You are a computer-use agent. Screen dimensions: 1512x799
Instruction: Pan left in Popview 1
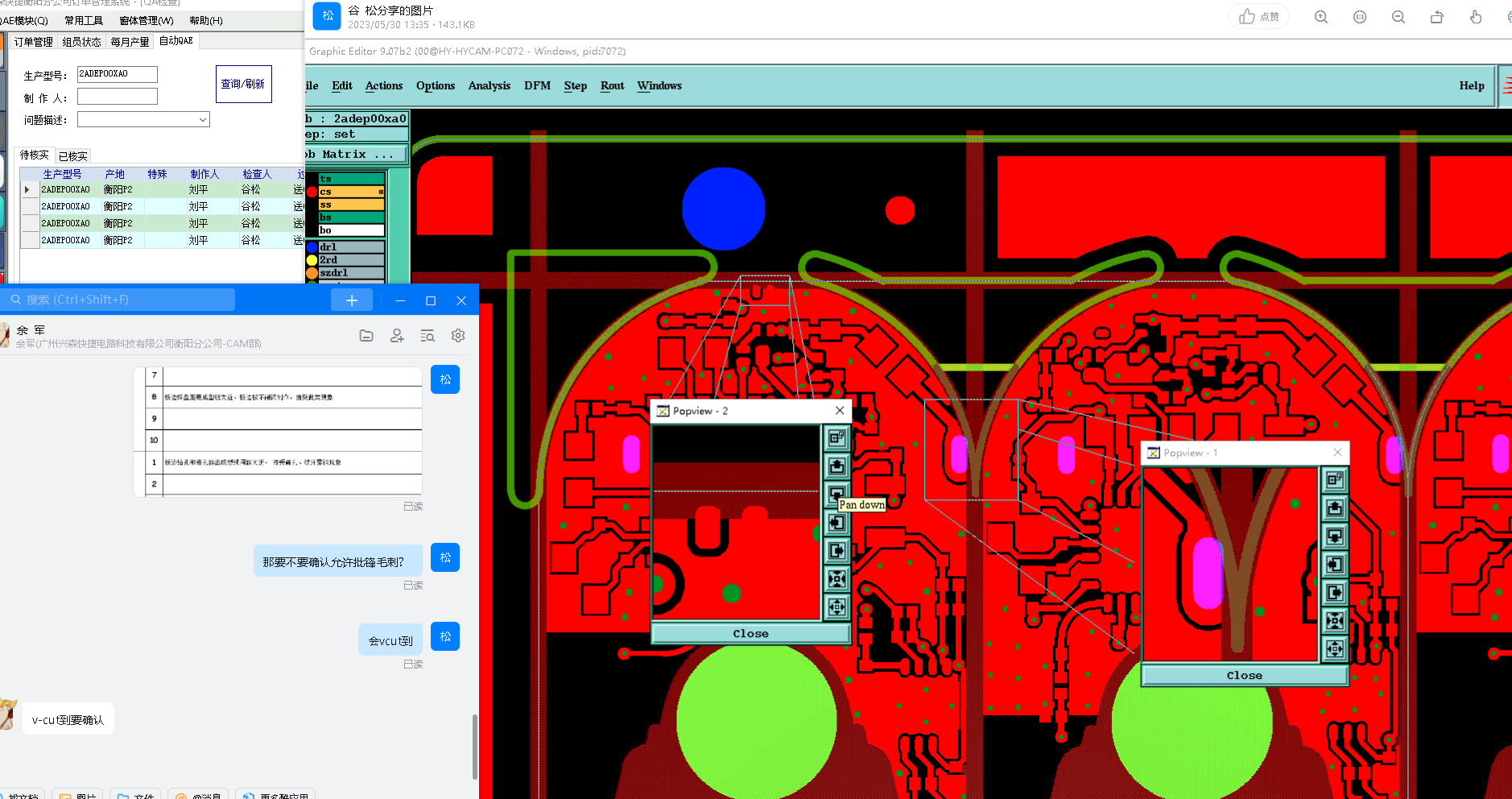point(1334,565)
